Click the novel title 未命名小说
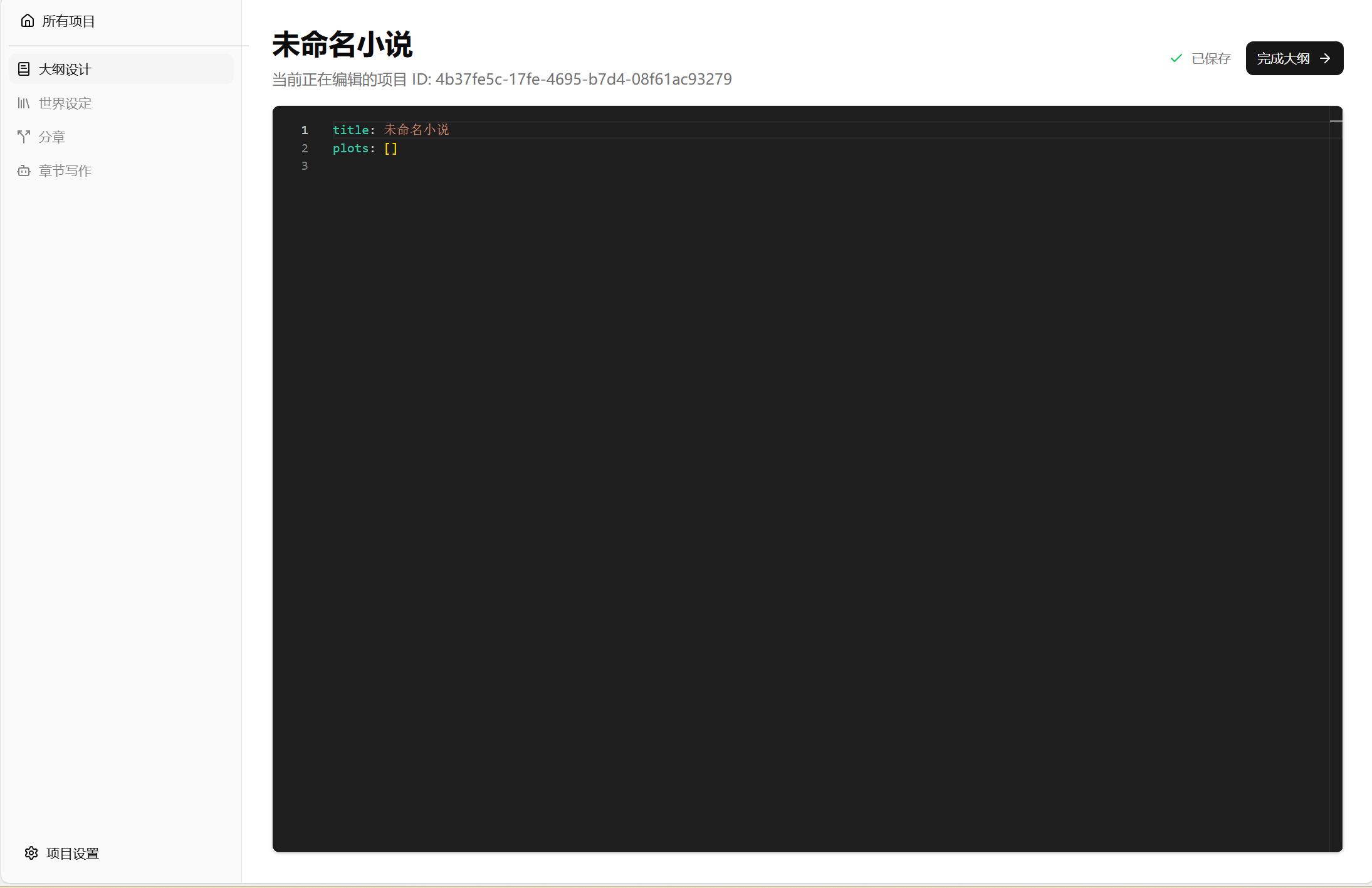 click(x=342, y=44)
